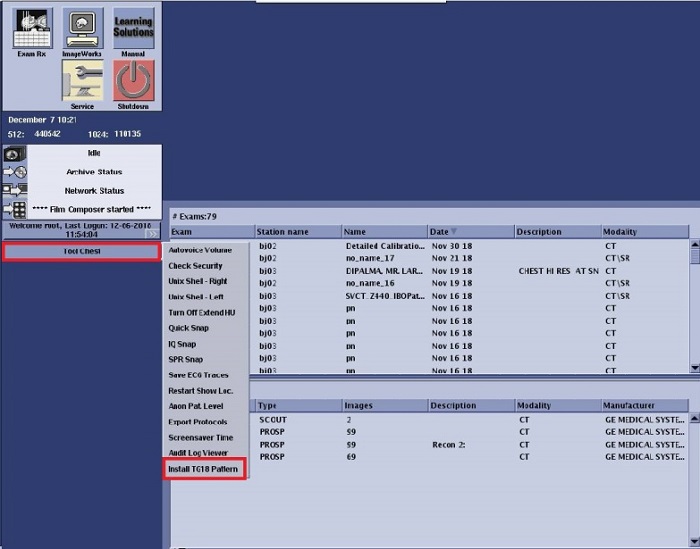Click the Station name column header

coord(298,232)
